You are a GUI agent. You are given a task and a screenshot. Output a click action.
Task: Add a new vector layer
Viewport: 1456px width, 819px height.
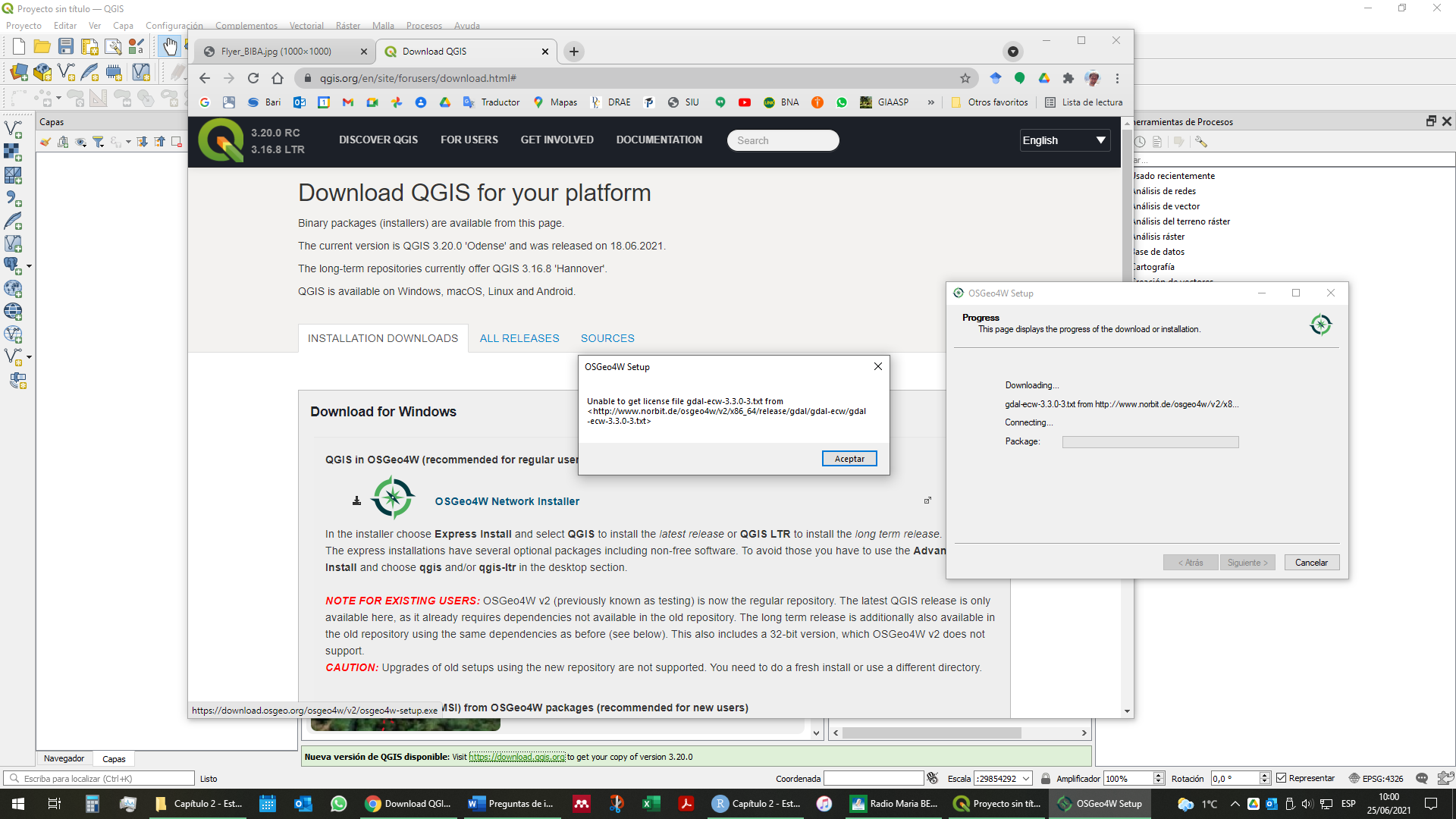[13, 130]
